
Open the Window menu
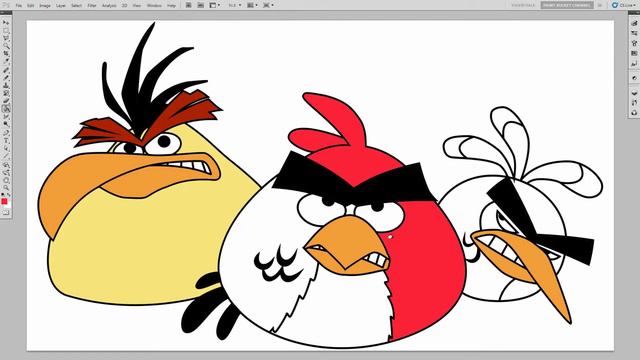154,6
